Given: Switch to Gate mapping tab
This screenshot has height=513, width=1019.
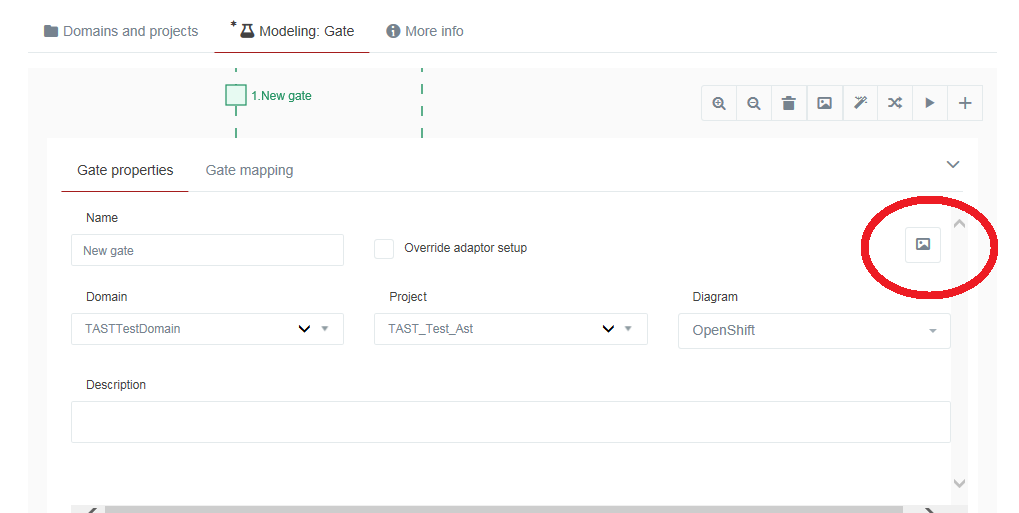Looking at the screenshot, I should point(250,170).
